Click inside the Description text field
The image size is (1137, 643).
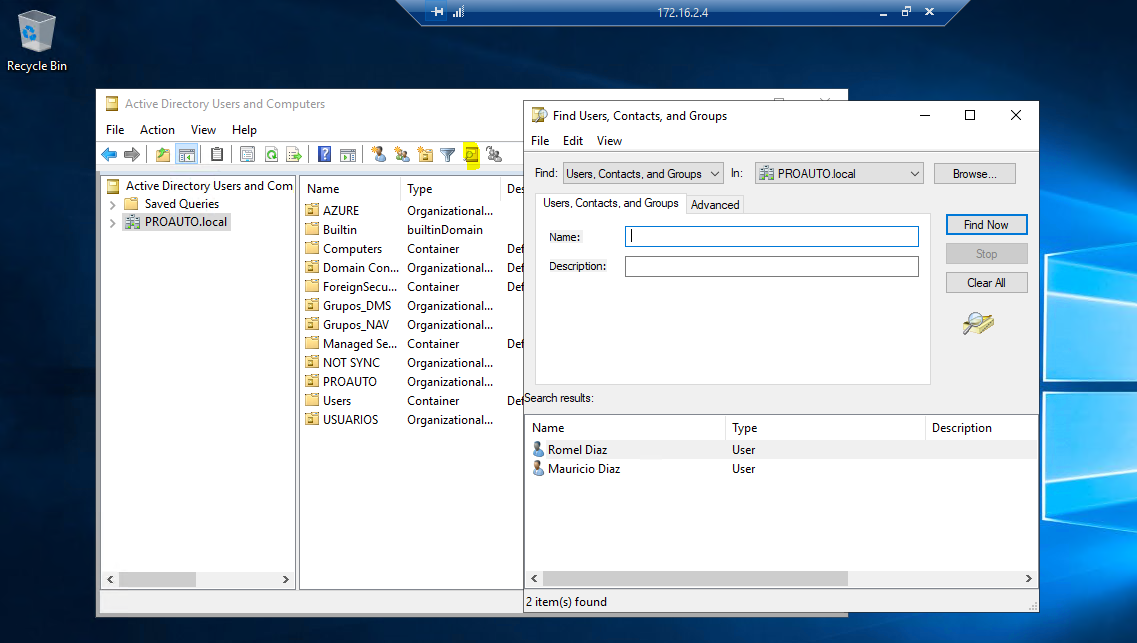pyautogui.click(x=772, y=266)
